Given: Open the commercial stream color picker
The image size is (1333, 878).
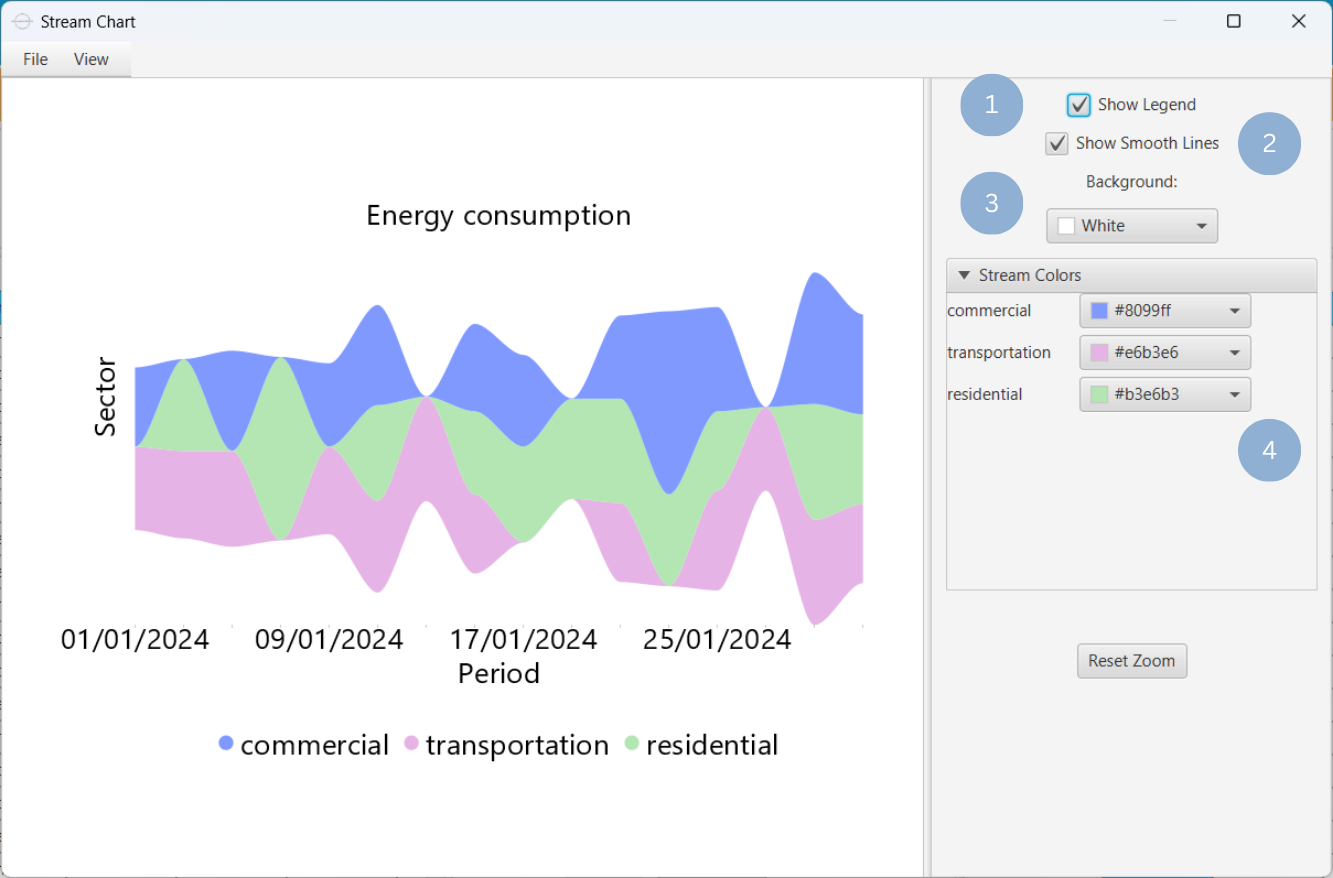Looking at the screenshot, I should (x=1165, y=311).
